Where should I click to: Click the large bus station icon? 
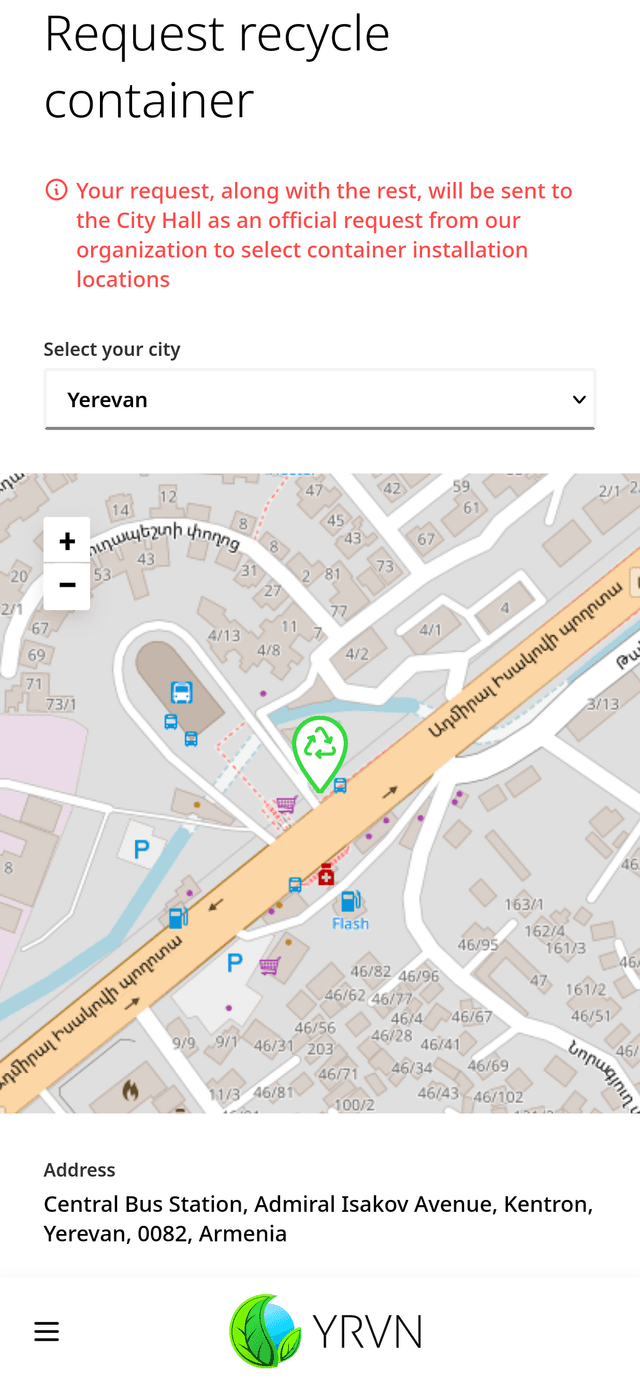tap(181, 692)
